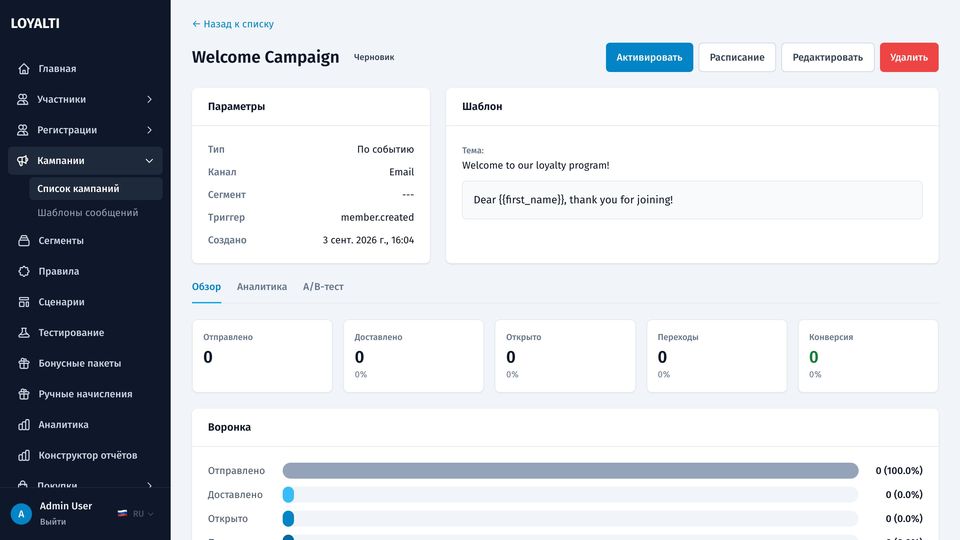
Task: Click the creation date 3 сент. 2026 г.
Action: (x=368, y=240)
